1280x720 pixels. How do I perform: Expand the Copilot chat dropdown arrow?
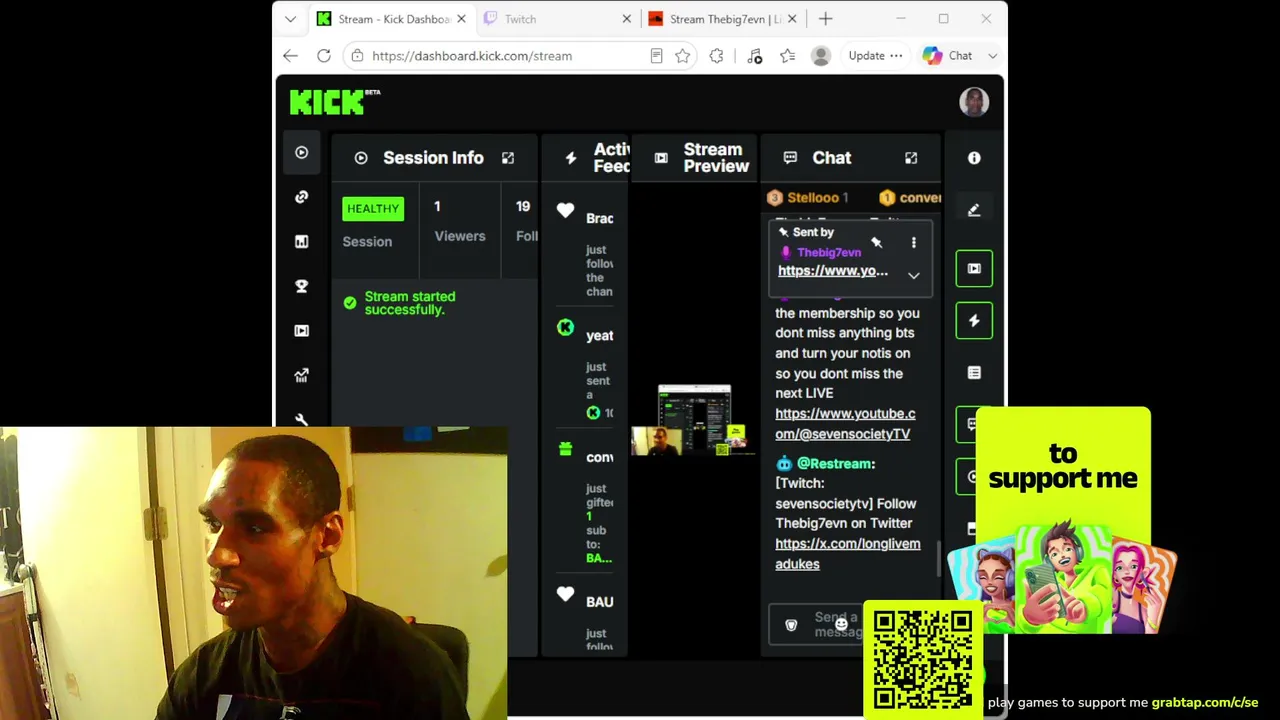click(x=992, y=56)
